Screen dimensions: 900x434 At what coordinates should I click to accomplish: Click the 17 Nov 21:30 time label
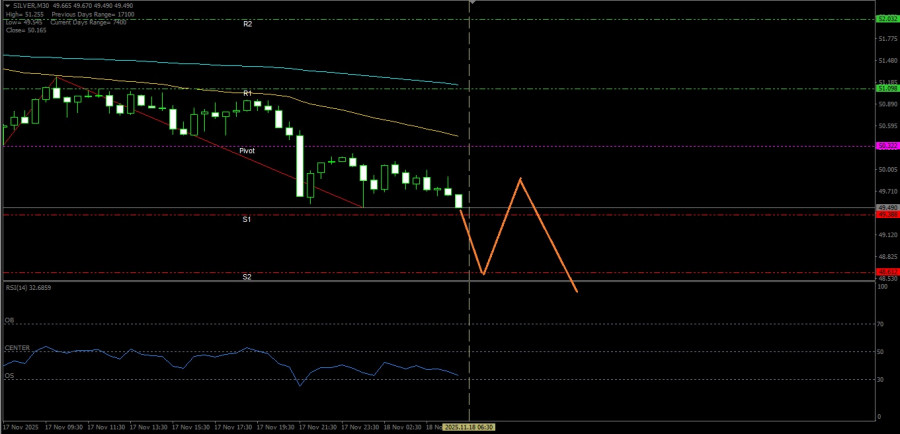coord(317,428)
